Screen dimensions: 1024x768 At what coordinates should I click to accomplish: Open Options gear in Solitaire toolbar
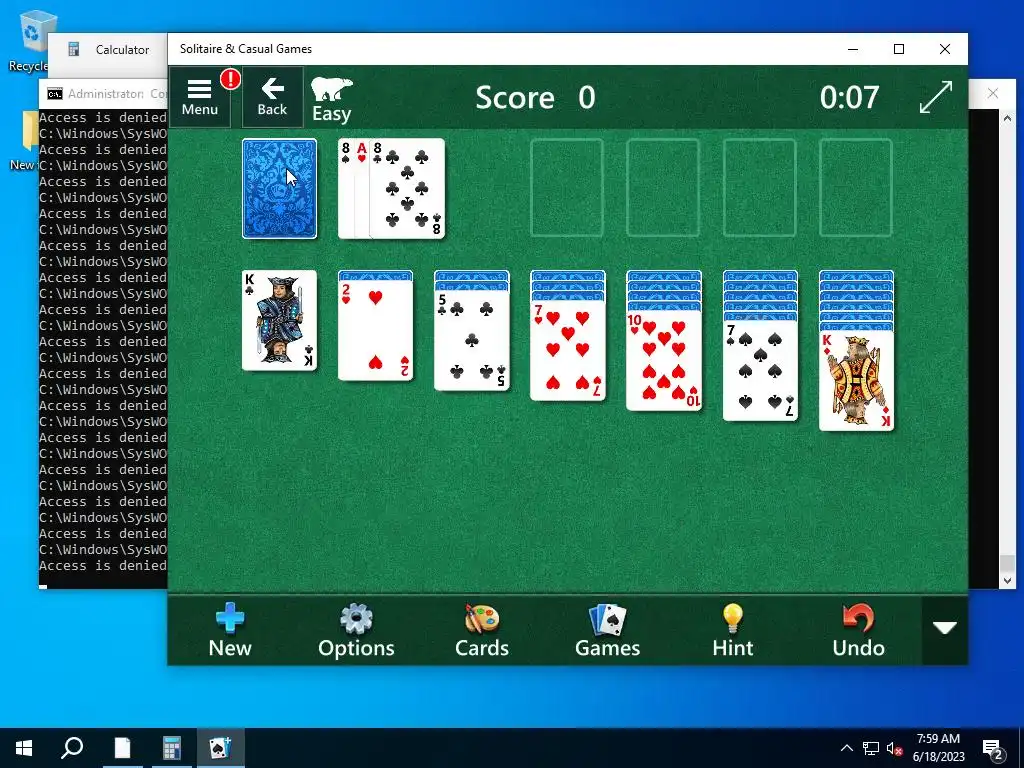coord(356,630)
